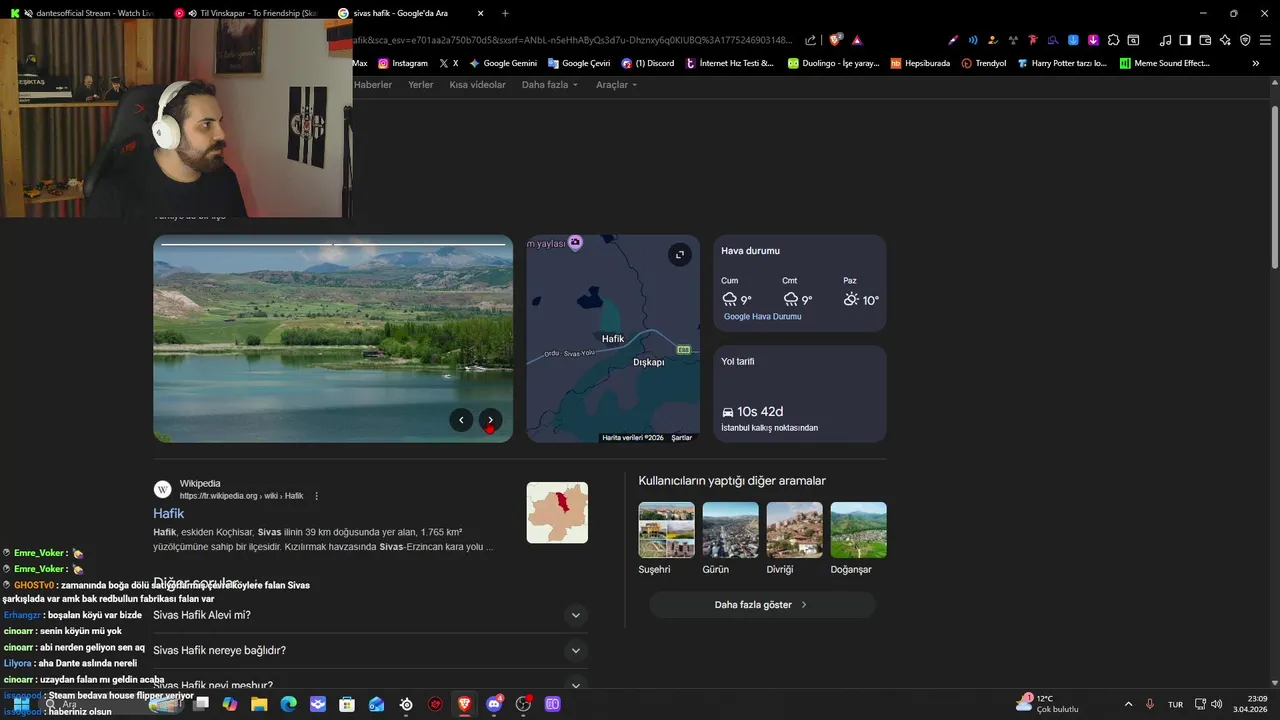
Task: Select the Yerler search filter
Action: point(421,85)
